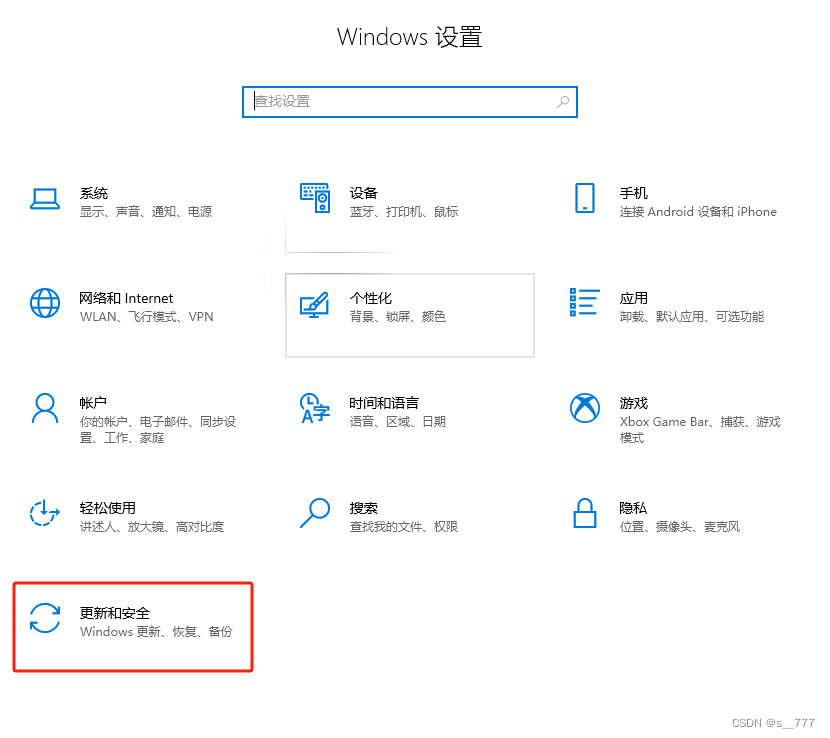
Task: Open the 设备 settings title
Action: coord(364,193)
